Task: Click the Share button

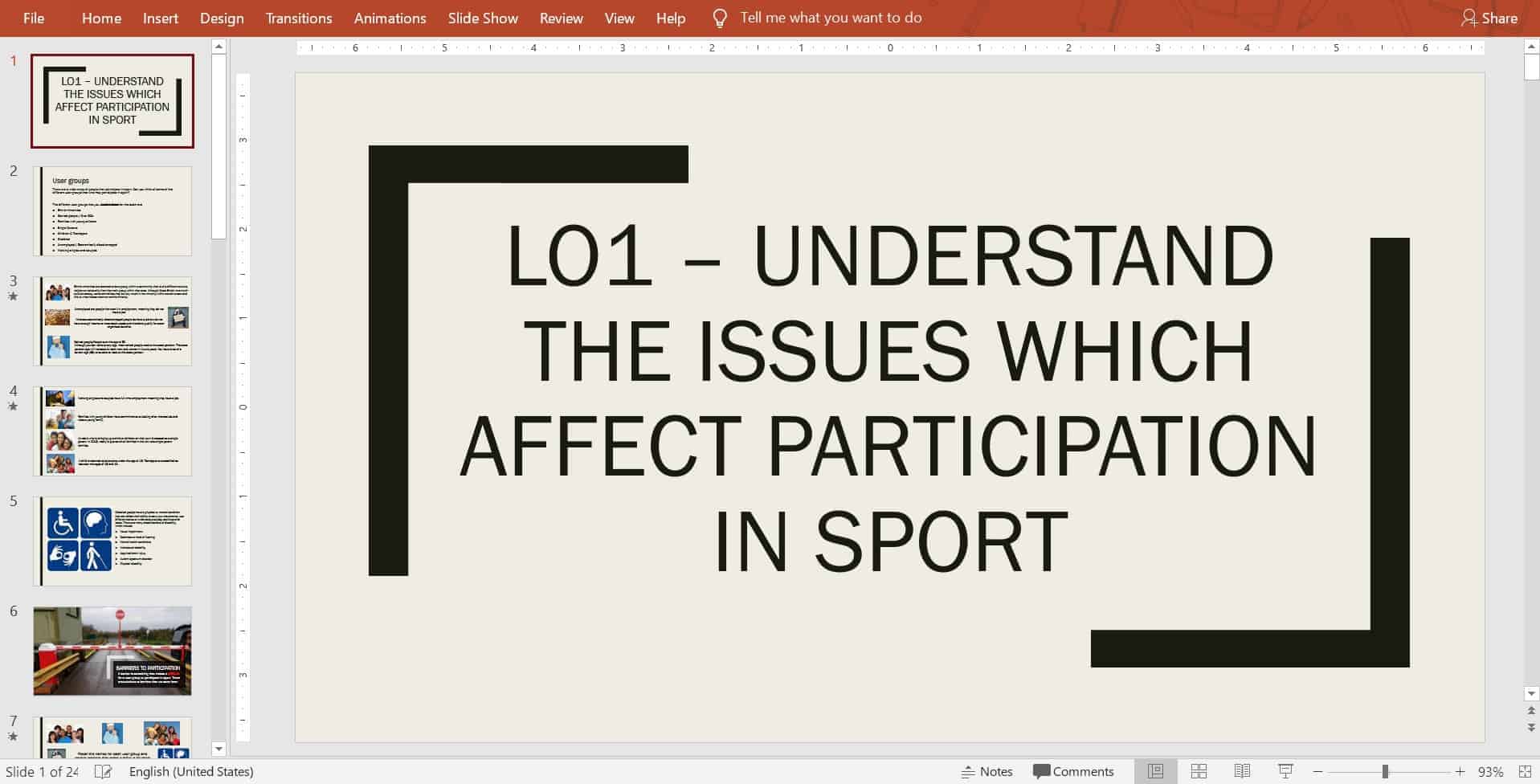Action: click(x=1489, y=18)
